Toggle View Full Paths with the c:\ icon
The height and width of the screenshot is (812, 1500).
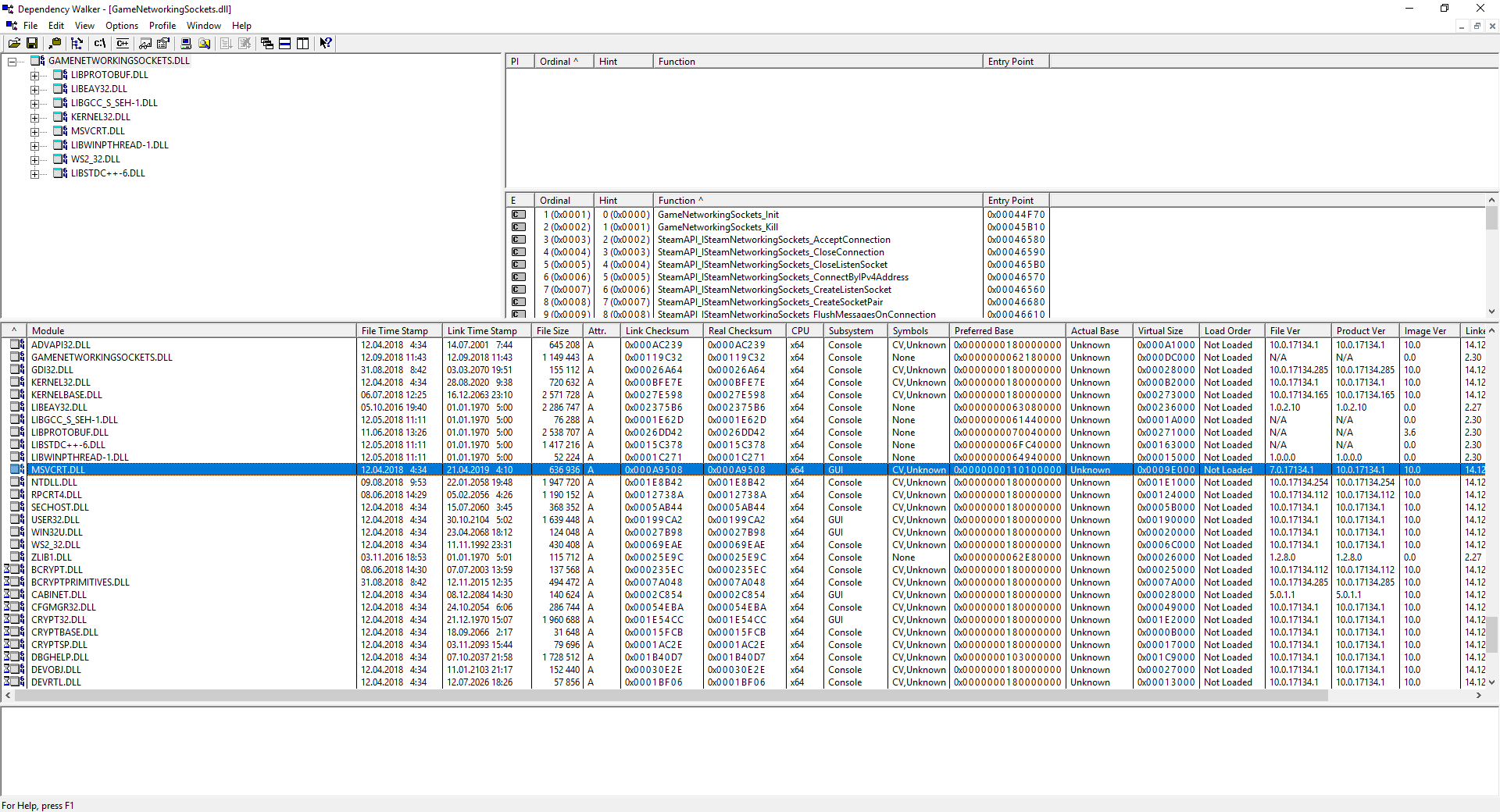[99, 43]
